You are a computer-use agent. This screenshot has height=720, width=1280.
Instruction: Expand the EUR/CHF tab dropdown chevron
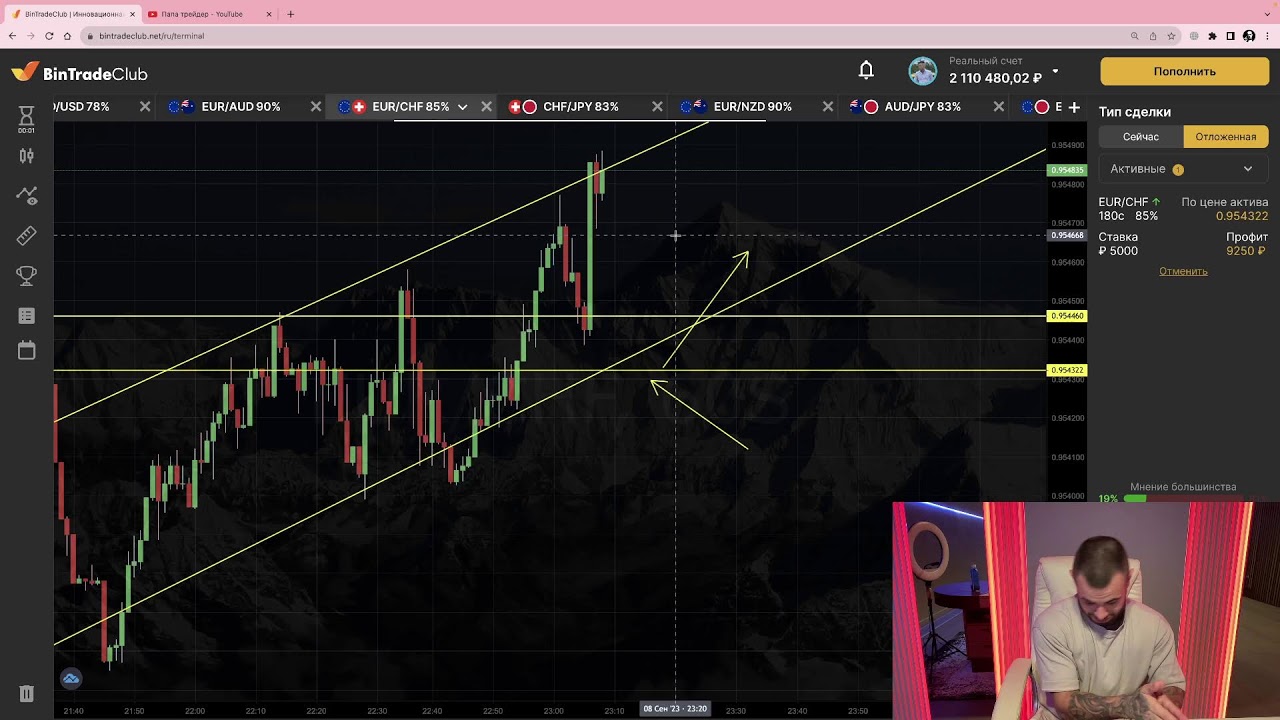[x=462, y=107]
